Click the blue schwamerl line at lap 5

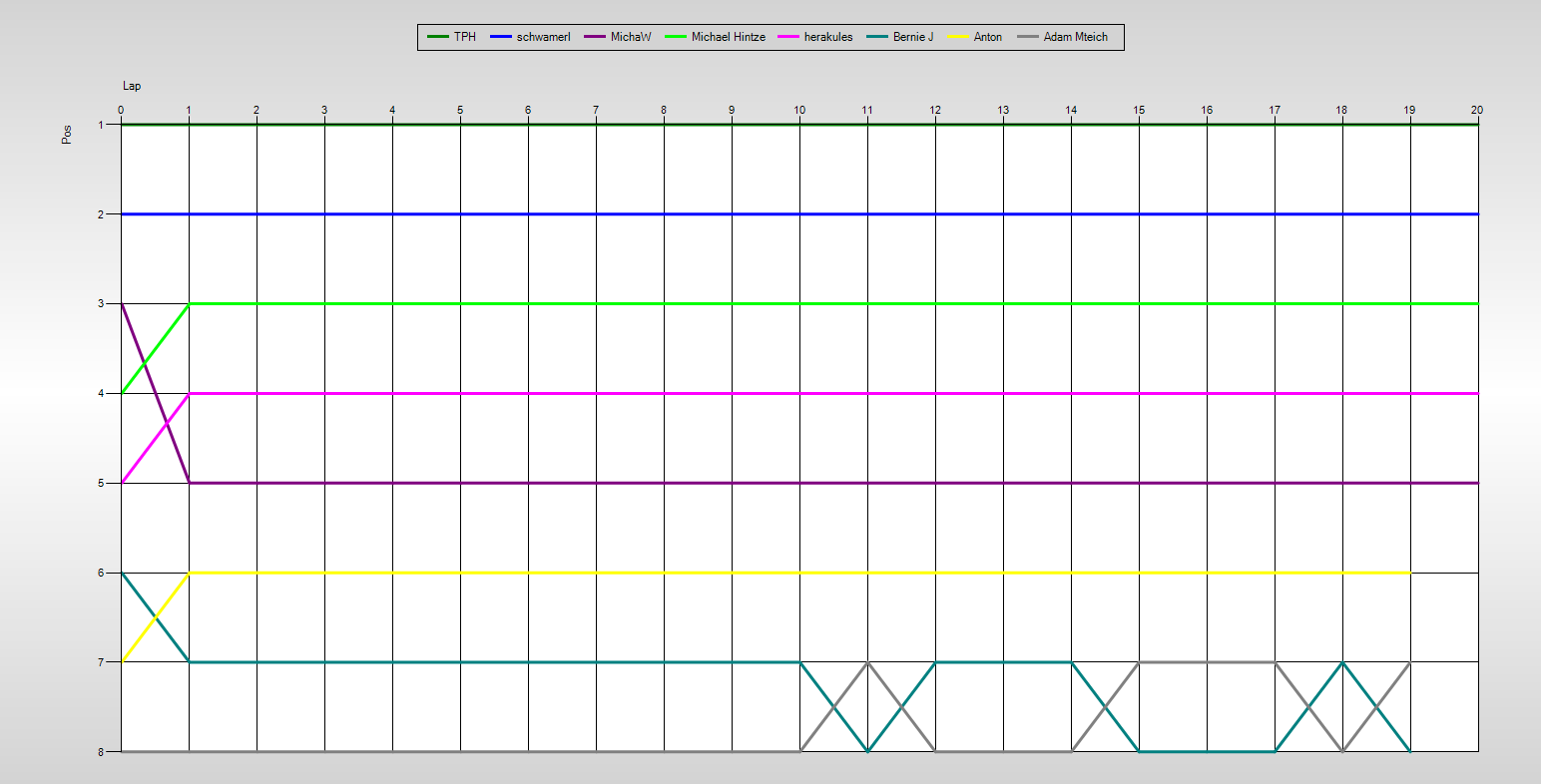(x=460, y=213)
